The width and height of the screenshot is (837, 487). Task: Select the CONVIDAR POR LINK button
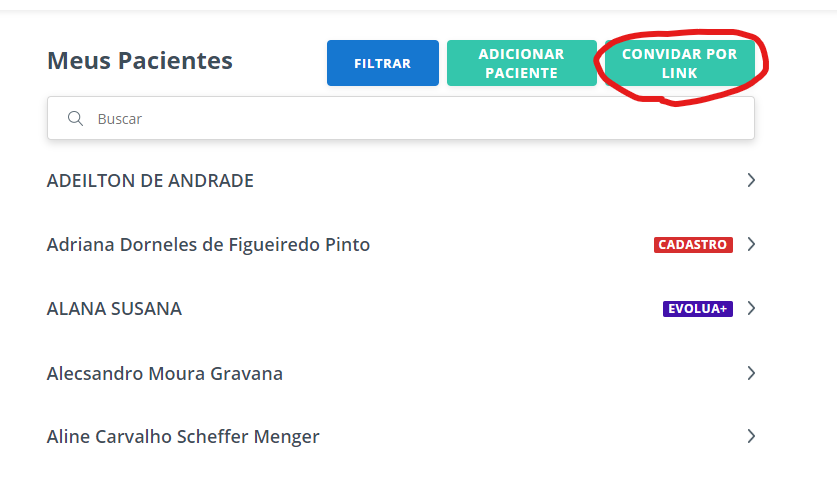pyautogui.click(x=680, y=63)
